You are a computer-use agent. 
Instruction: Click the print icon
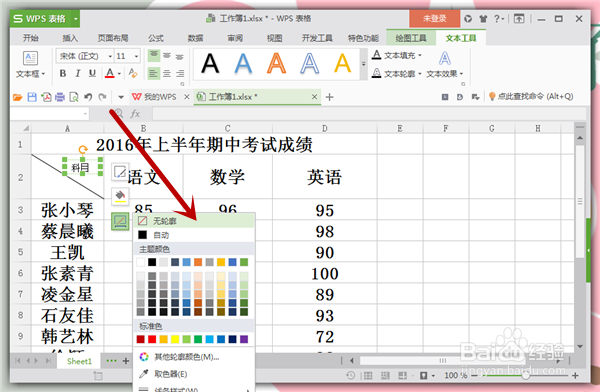[60, 97]
